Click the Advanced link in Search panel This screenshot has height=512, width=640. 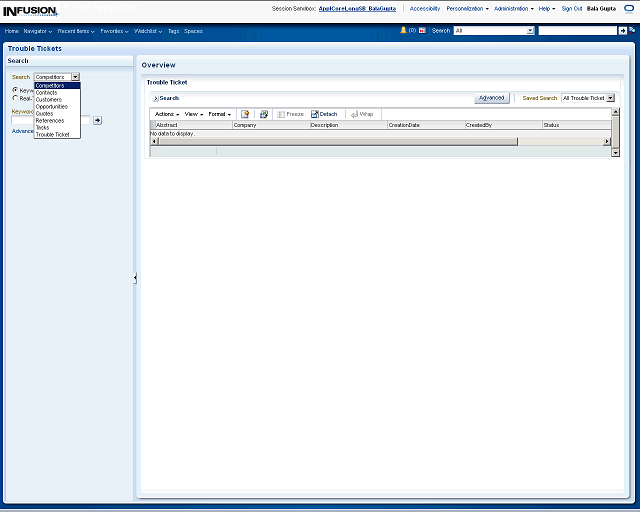(22, 131)
